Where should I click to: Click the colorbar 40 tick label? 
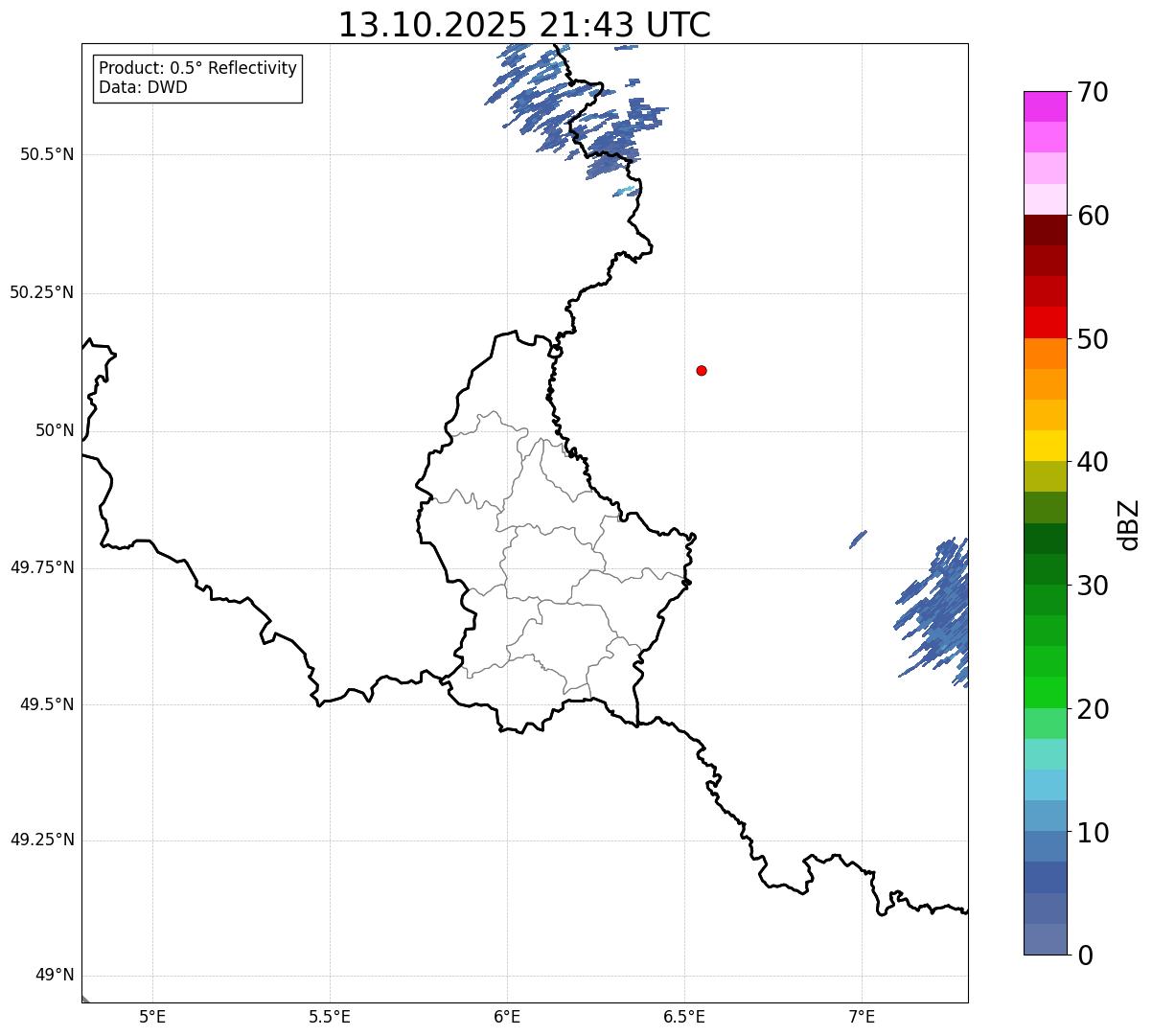[x=1093, y=462]
